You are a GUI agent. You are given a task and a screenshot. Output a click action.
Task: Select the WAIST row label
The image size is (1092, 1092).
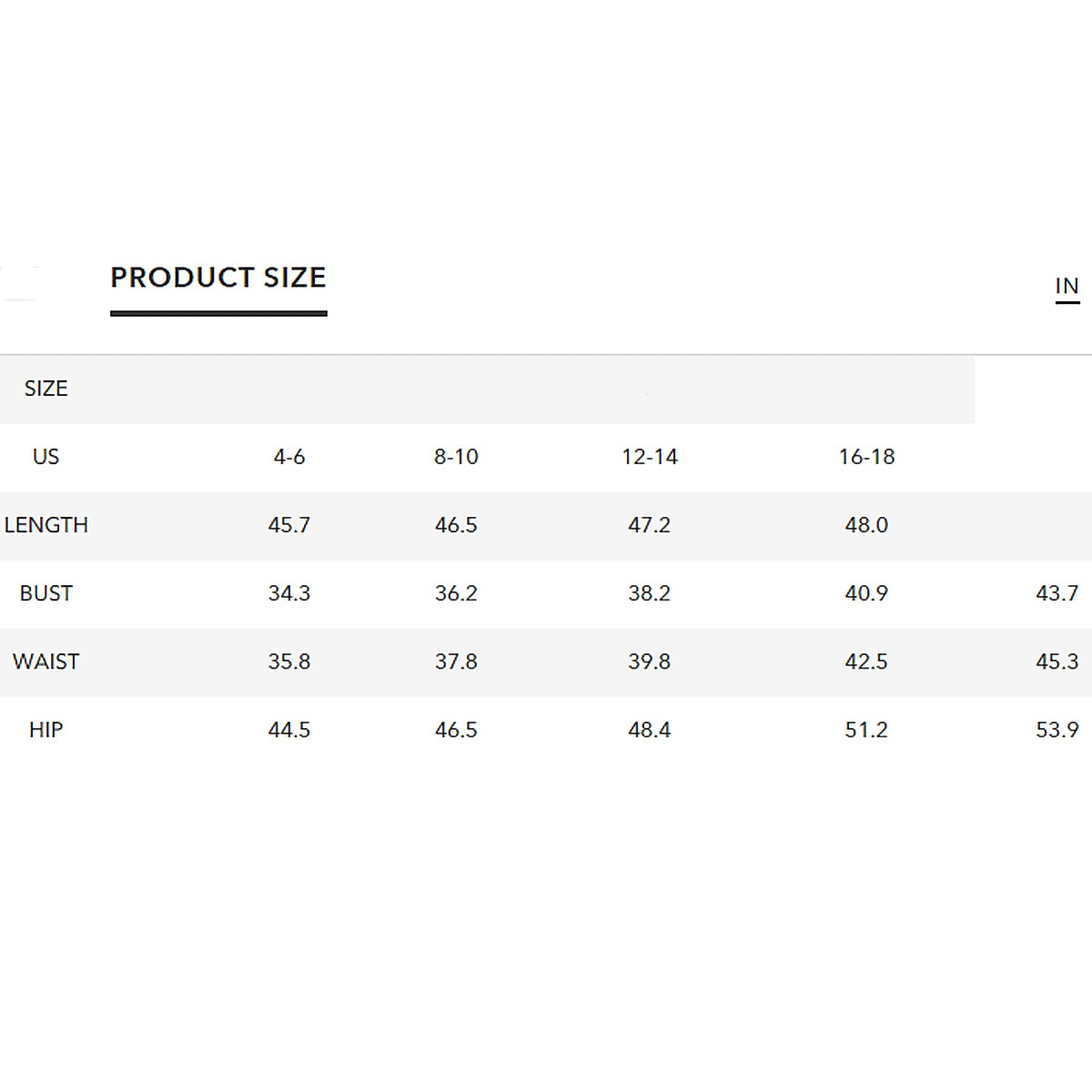(x=45, y=662)
